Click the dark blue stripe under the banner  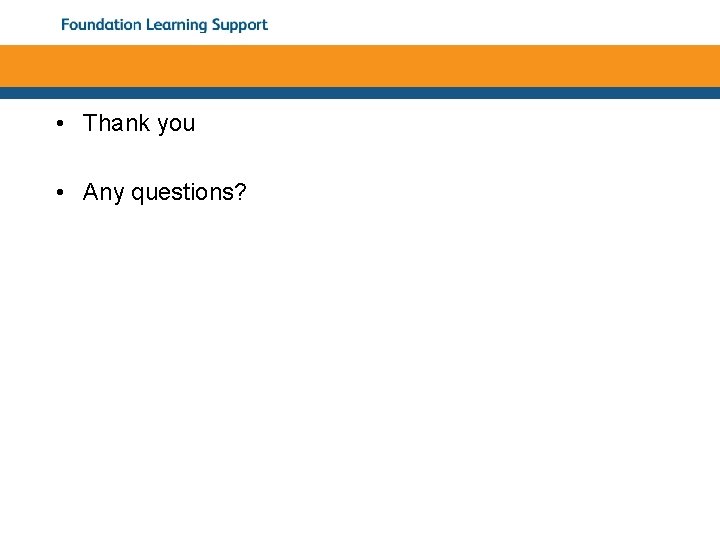pos(360,93)
